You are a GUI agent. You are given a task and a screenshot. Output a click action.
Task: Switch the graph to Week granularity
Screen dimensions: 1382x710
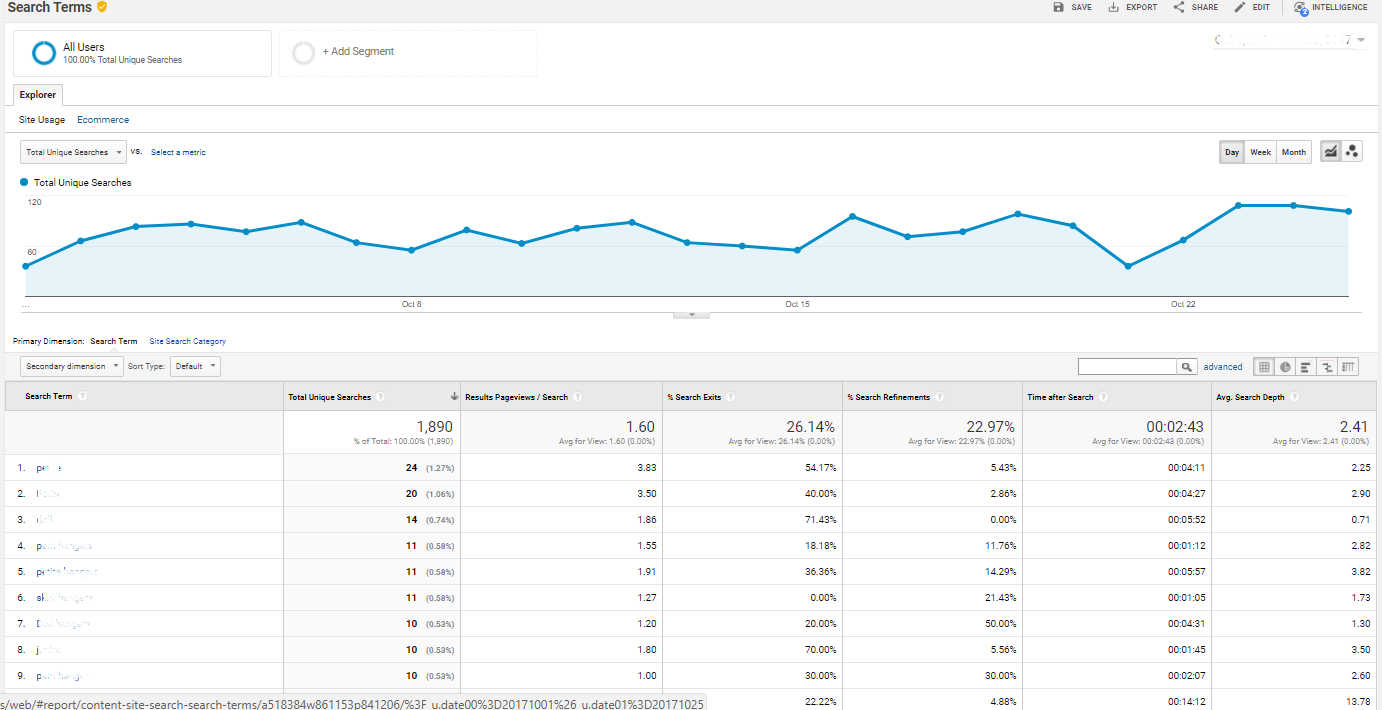click(1260, 151)
